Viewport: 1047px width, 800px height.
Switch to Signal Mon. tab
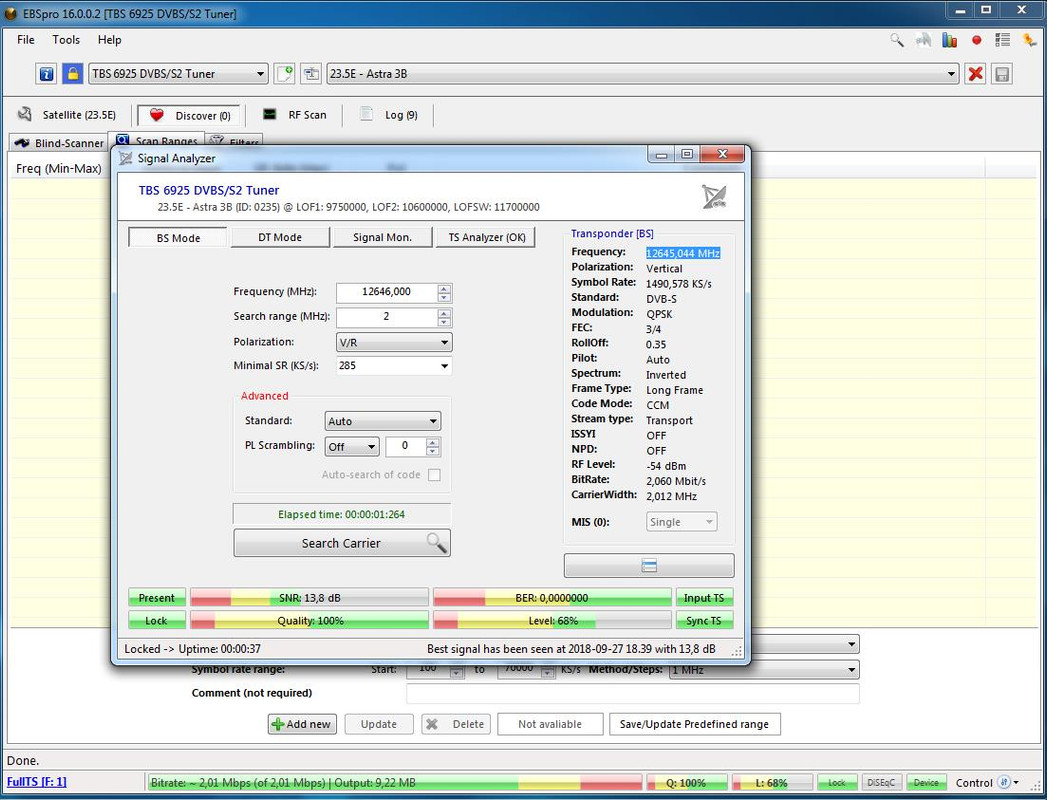(x=383, y=237)
